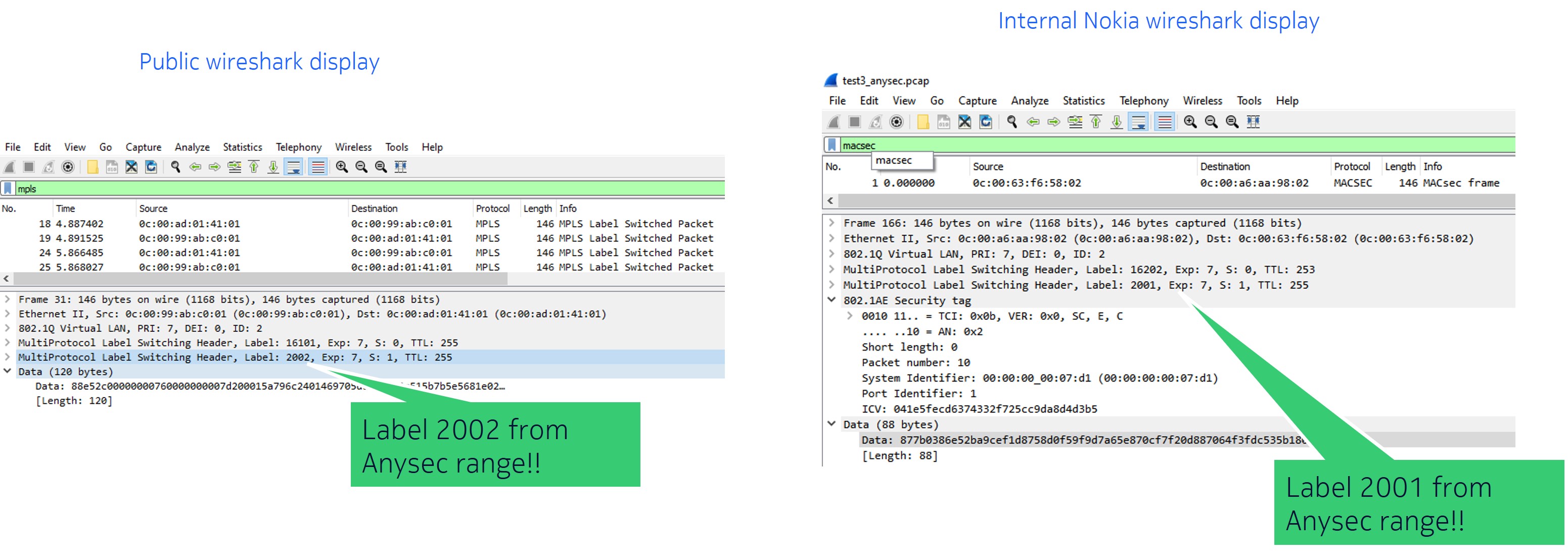
Task: Sort by Time column, public Wireshark
Action: click(65, 209)
